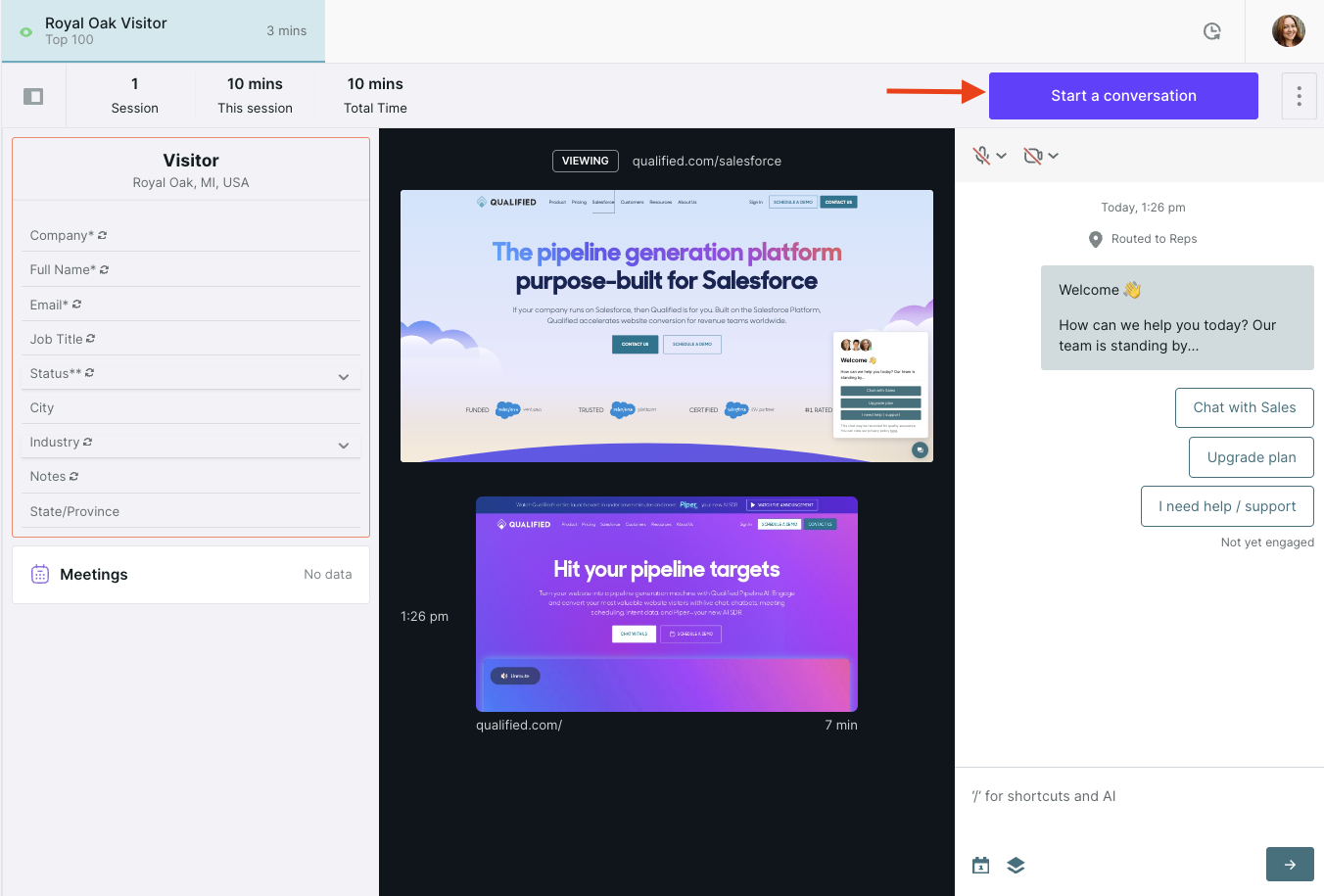Click the Top 100 label on visitor tab
Image resolution: width=1324 pixels, height=896 pixels.
click(x=70, y=40)
